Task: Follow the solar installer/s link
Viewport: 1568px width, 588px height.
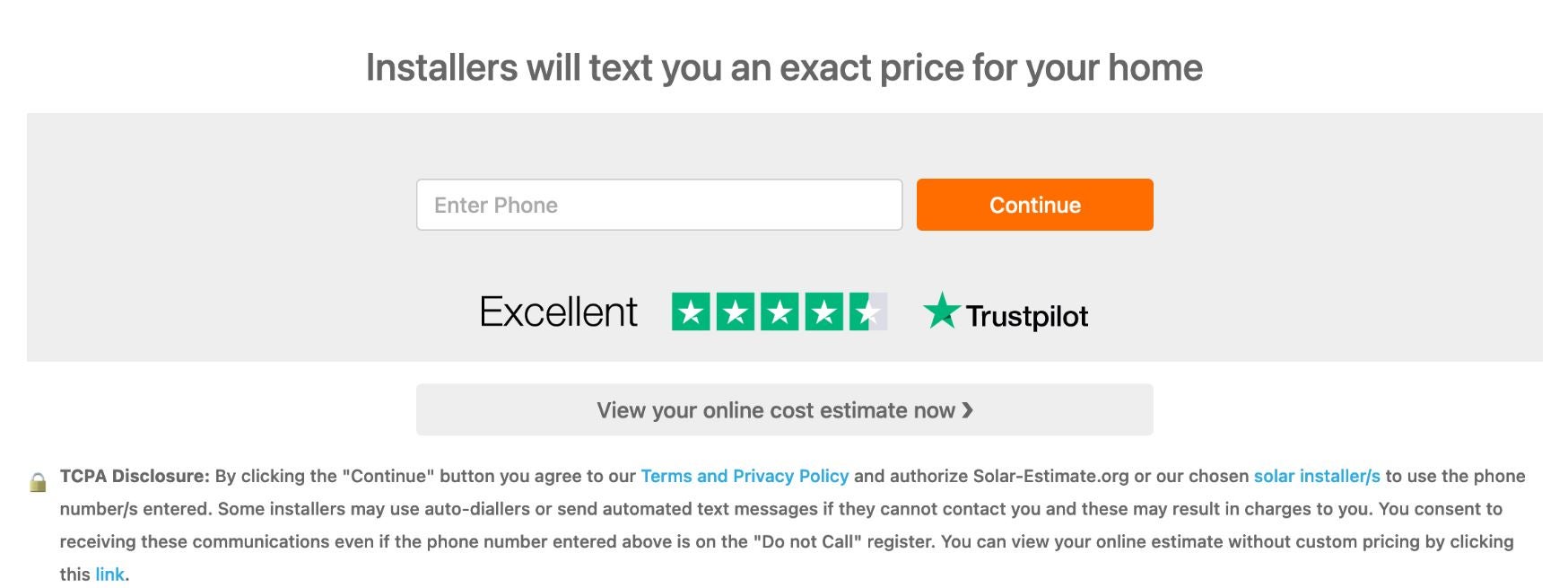Action: pyautogui.click(x=1316, y=476)
